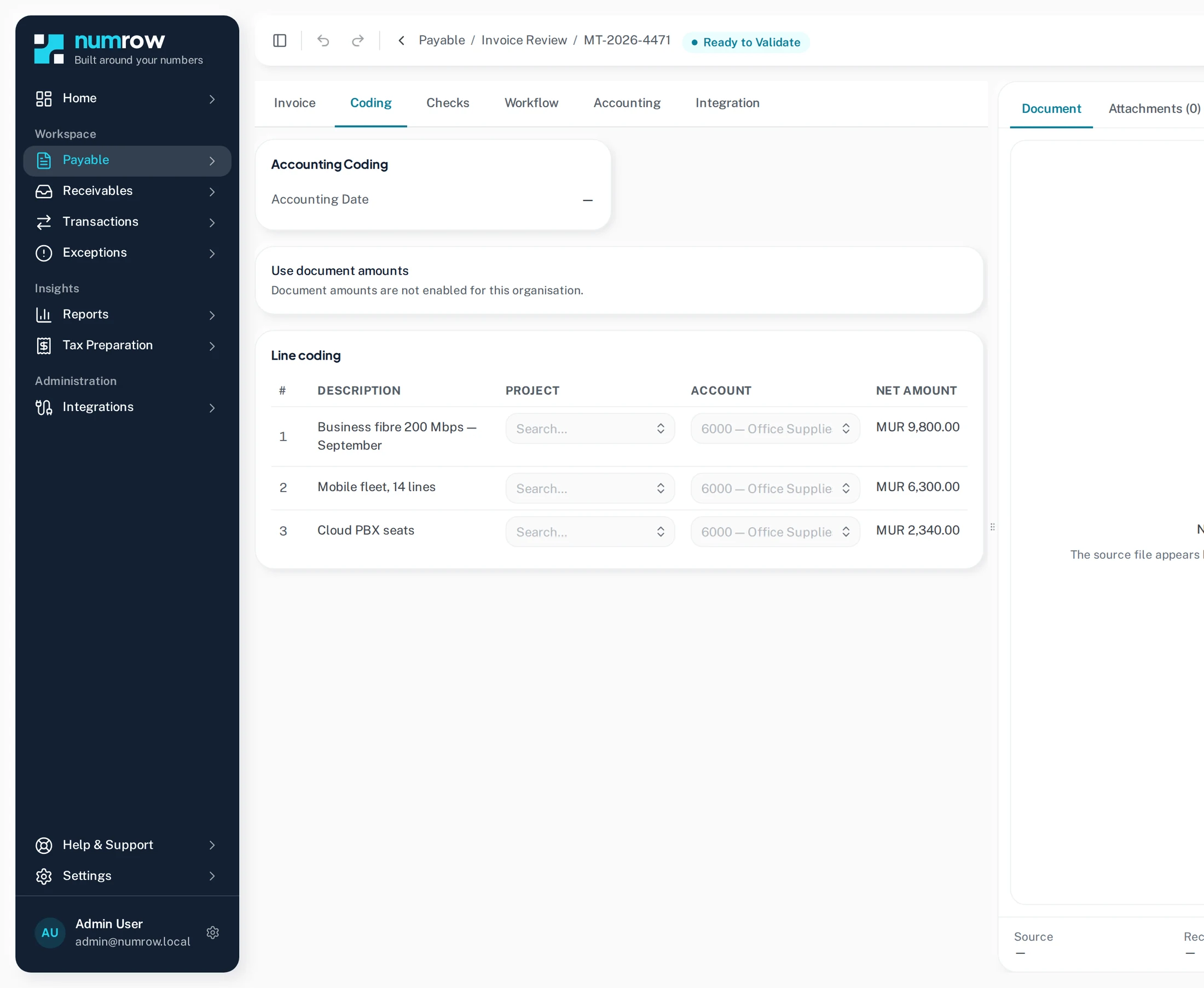This screenshot has height=988, width=1204.
Task: Click the MUR 9,800.00 net amount
Action: click(x=917, y=427)
